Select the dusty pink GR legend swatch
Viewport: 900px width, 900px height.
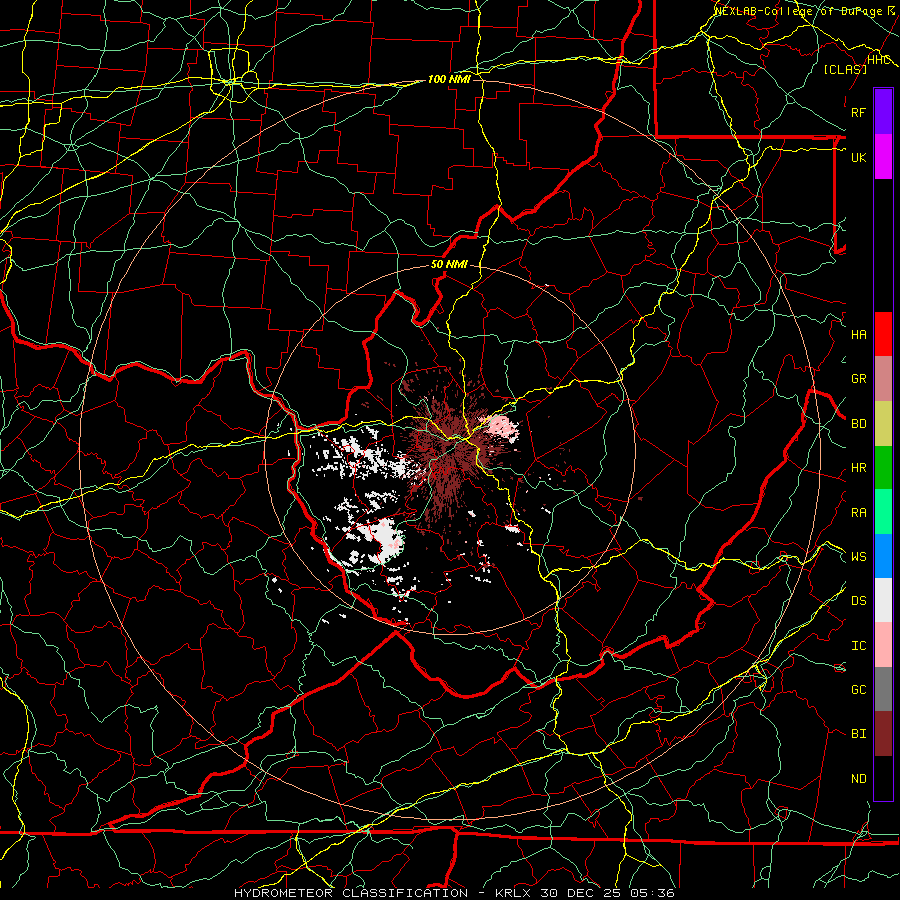tap(883, 379)
